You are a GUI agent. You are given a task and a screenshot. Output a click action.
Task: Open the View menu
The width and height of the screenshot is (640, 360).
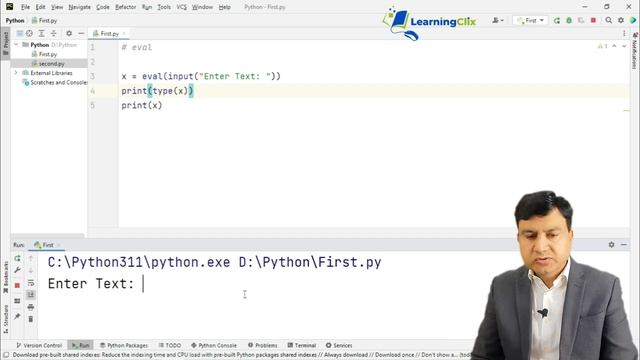click(57, 7)
